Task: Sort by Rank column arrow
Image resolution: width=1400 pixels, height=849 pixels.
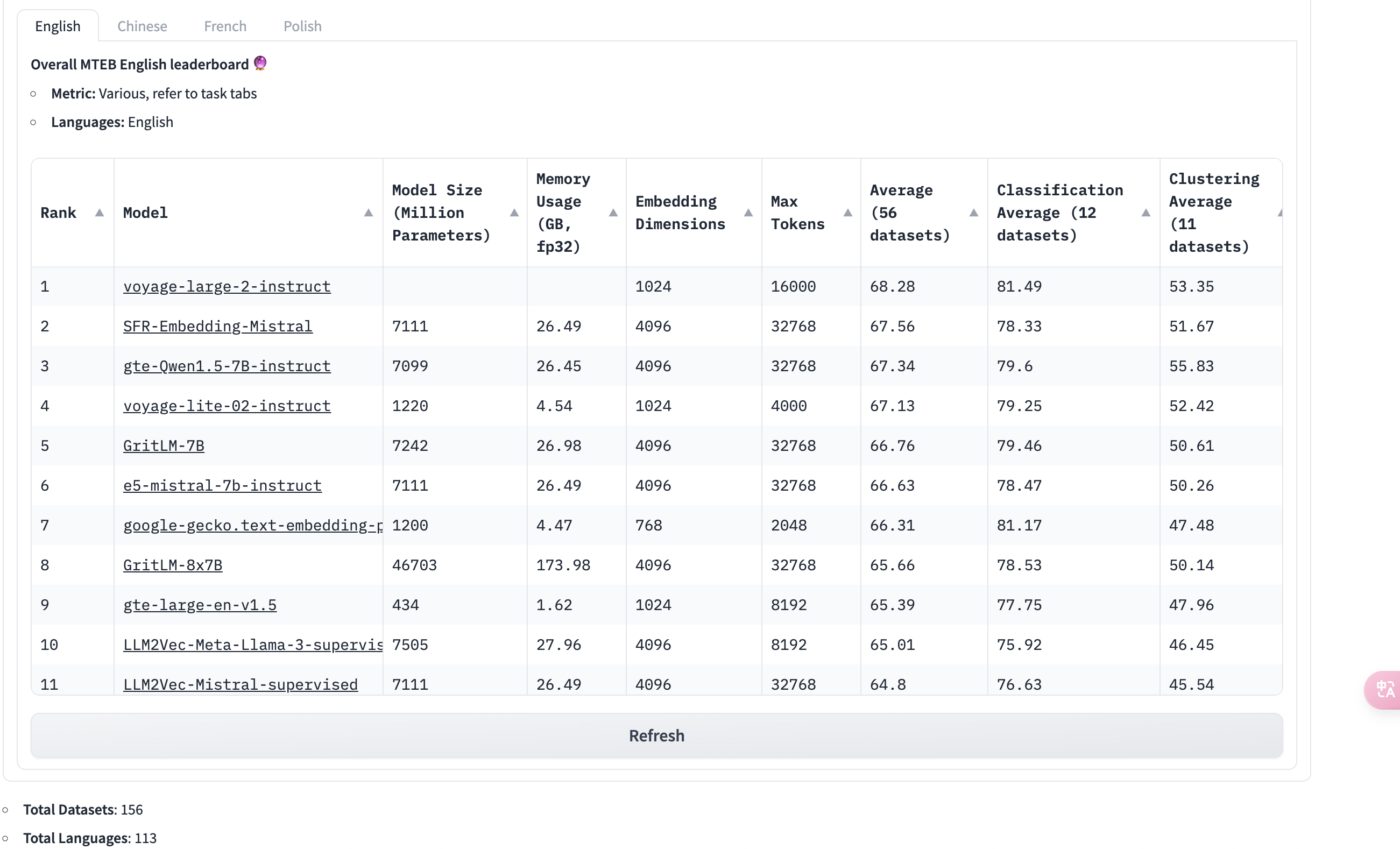Action: pos(100,213)
